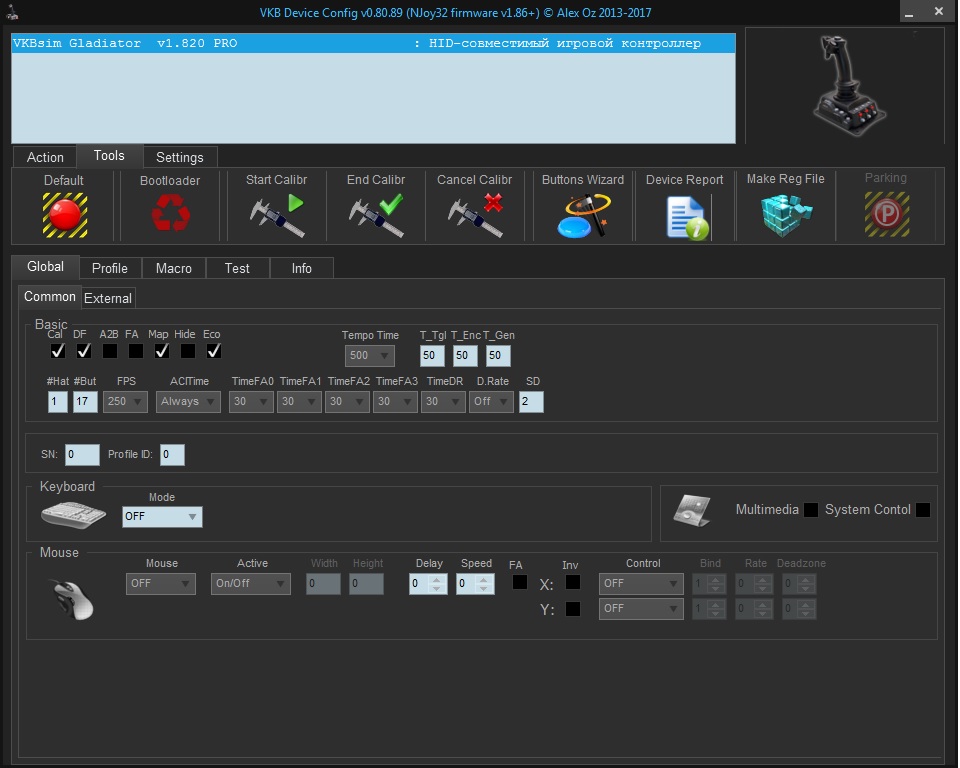
Task: Launch the Buttons Wizard icon
Action: click(x=583, y=216)
